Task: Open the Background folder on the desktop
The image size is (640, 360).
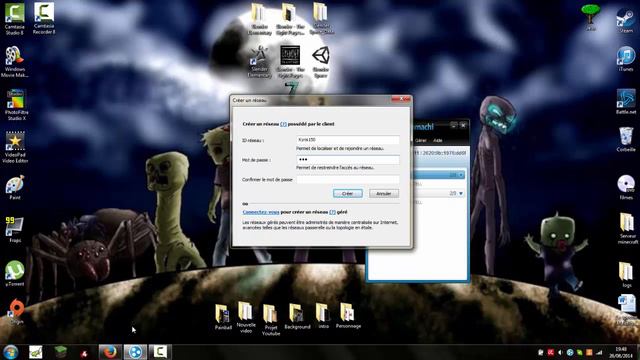Action: coord(297,316)
